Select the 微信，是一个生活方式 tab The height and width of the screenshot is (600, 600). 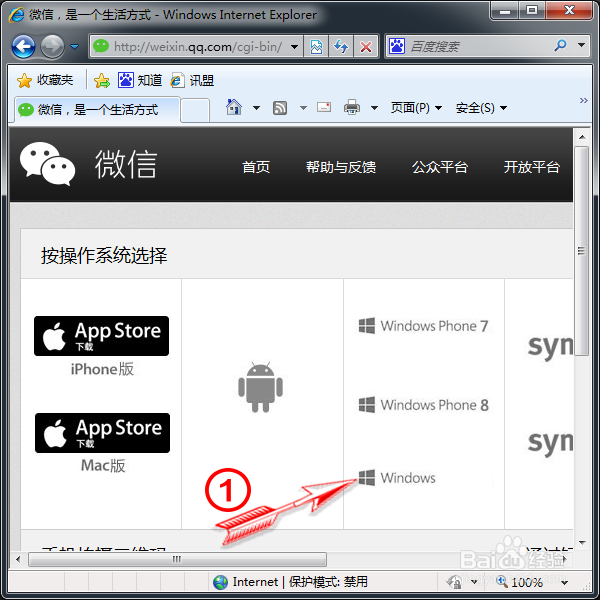pos(97,110)
